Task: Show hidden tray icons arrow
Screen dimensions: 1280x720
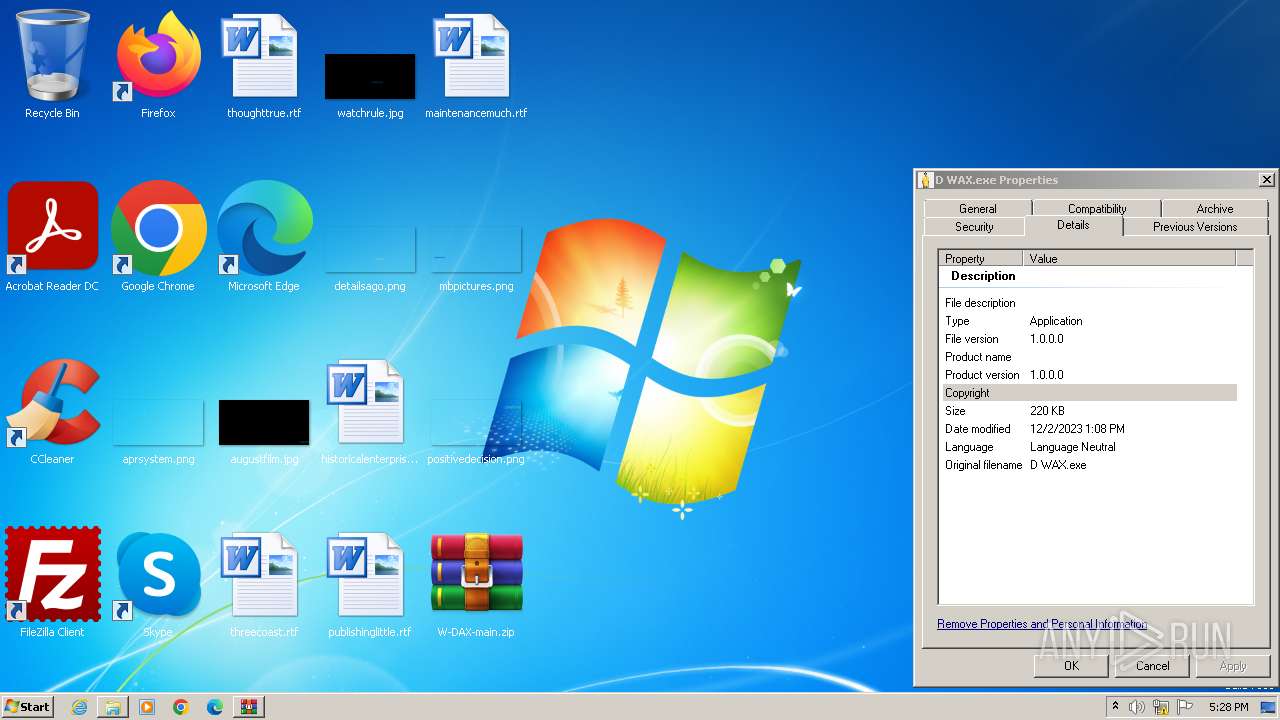Action: pos(1115,707)
